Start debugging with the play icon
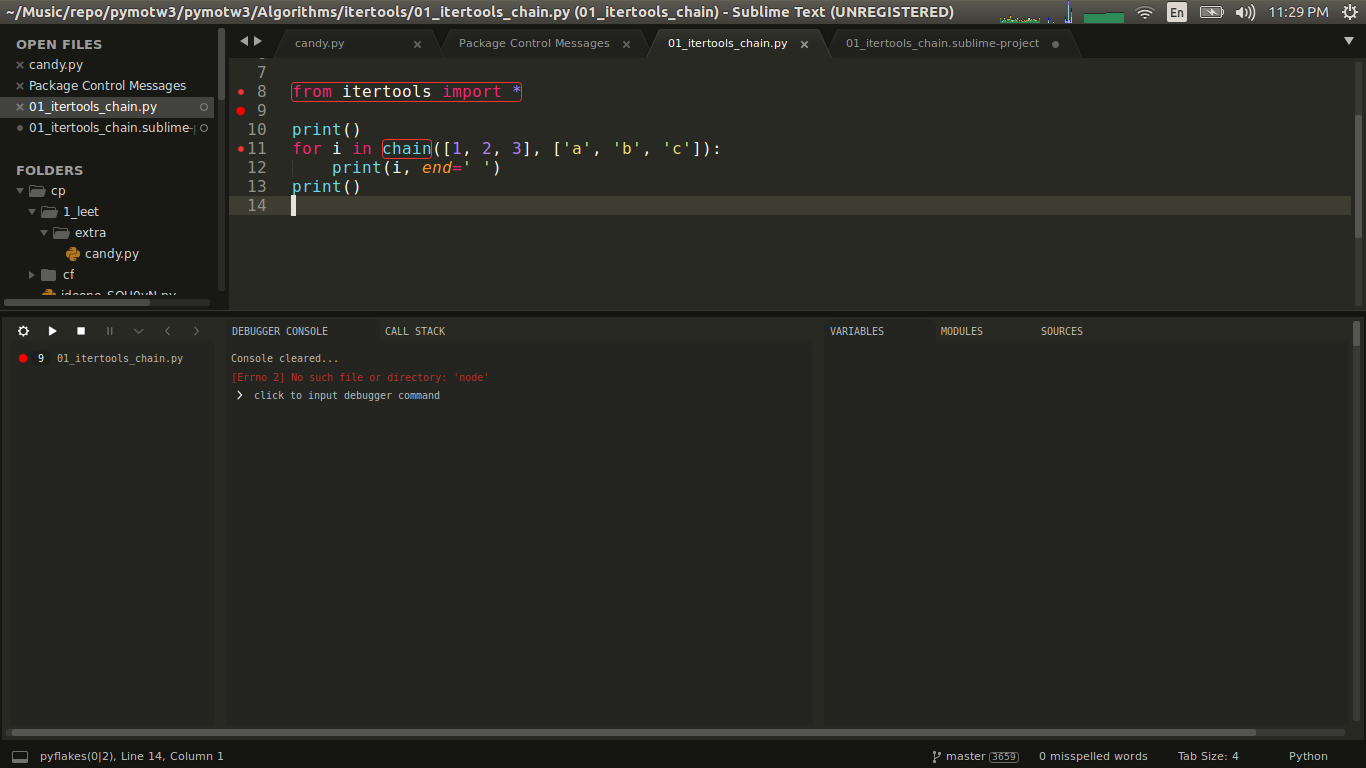Image resolution: width=1366 pixels, height=768 pixels. pyautogui.click(x=52, y=331)
